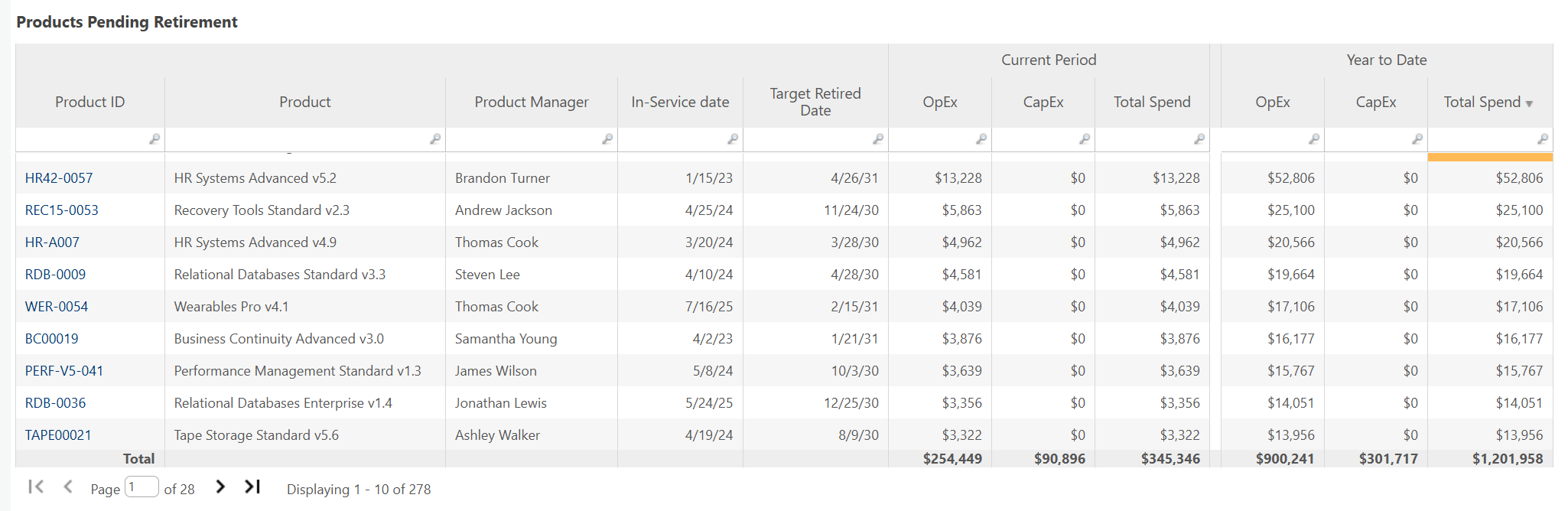The height and width of the screenshot is (511, 1568).
Task: Click the Product Manager filter search icon
Action: (607, 139)
